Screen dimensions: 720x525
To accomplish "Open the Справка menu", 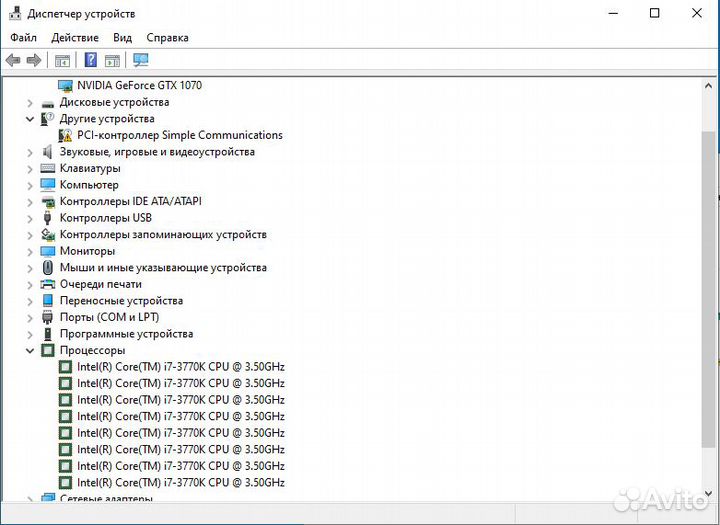I will point(167,37).
